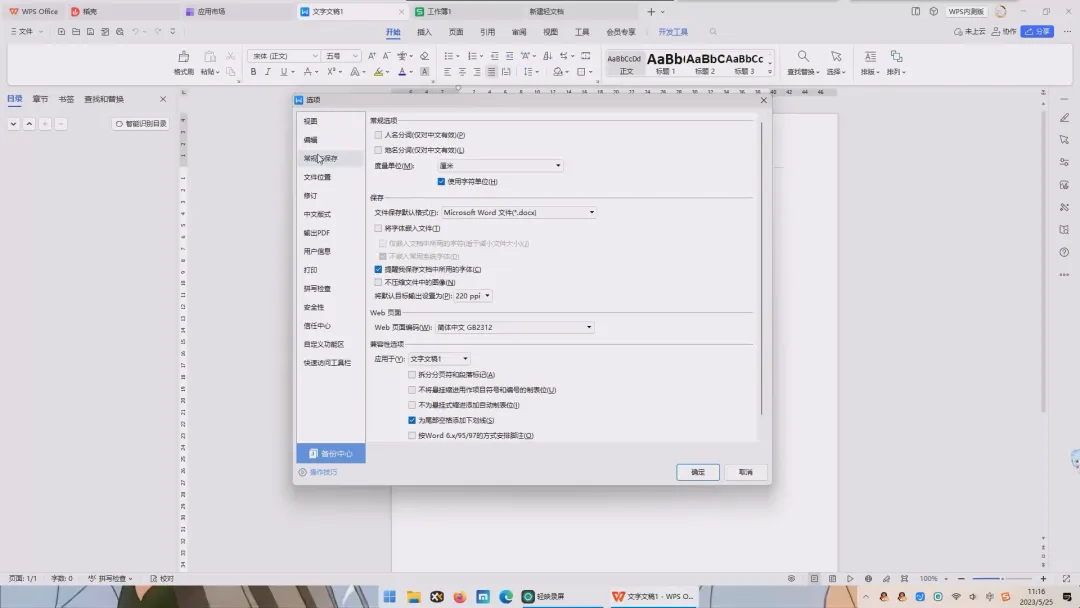Open the 应用于 文字文稿1 dropdown

click(439, 359)
